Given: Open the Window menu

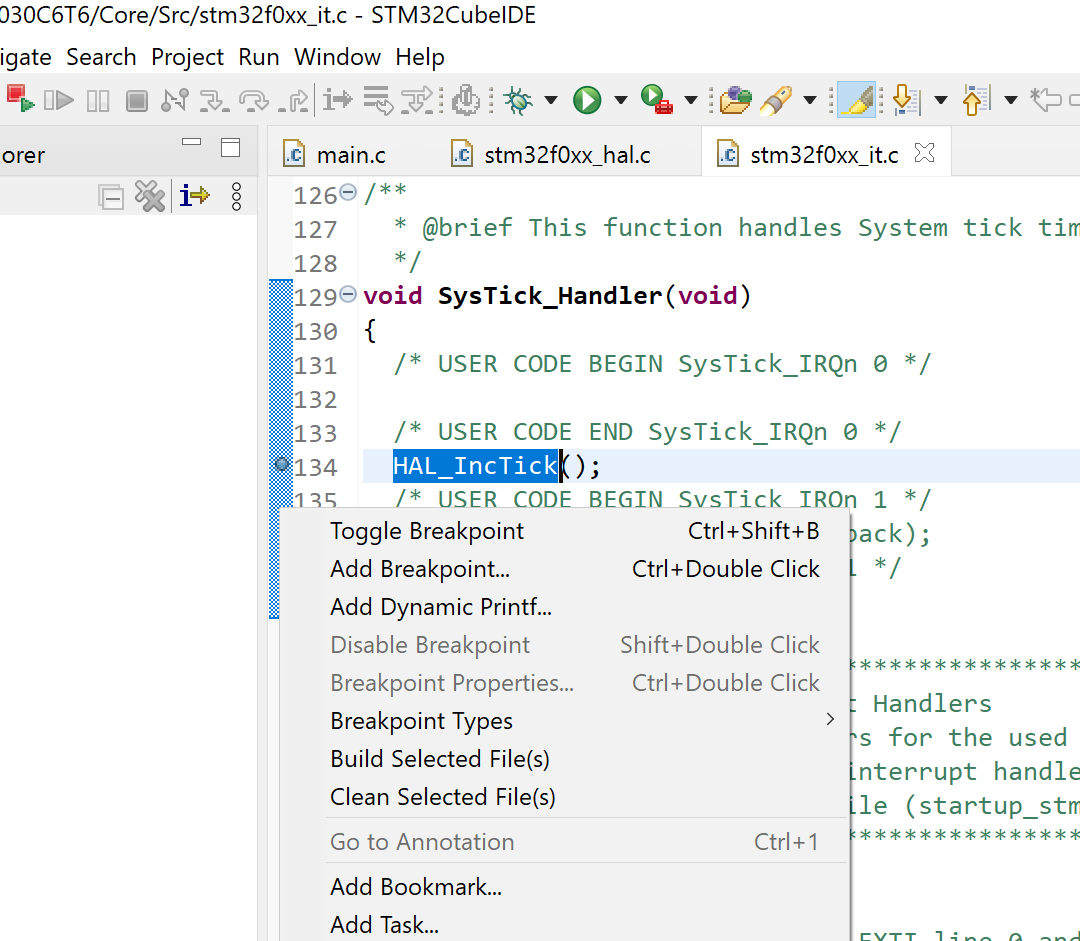Looking at the screenshot, I should (337, 57).
